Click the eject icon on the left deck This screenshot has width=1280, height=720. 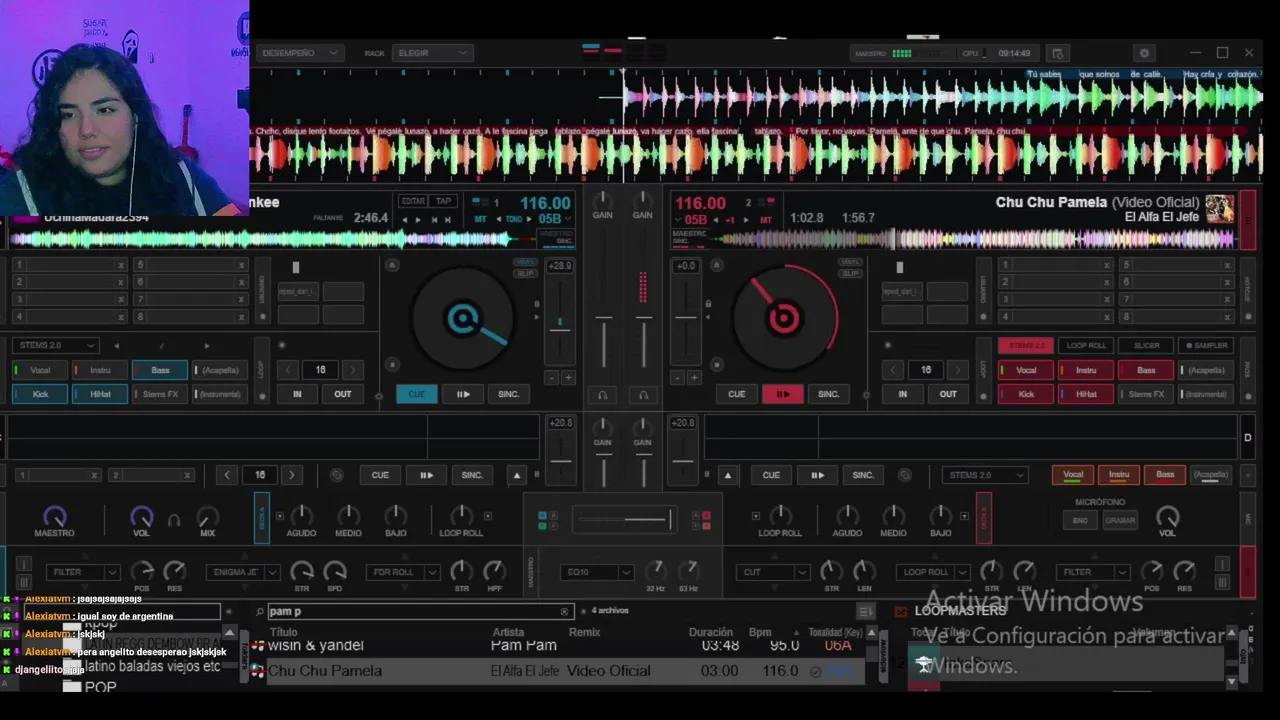tap(392, 265)
